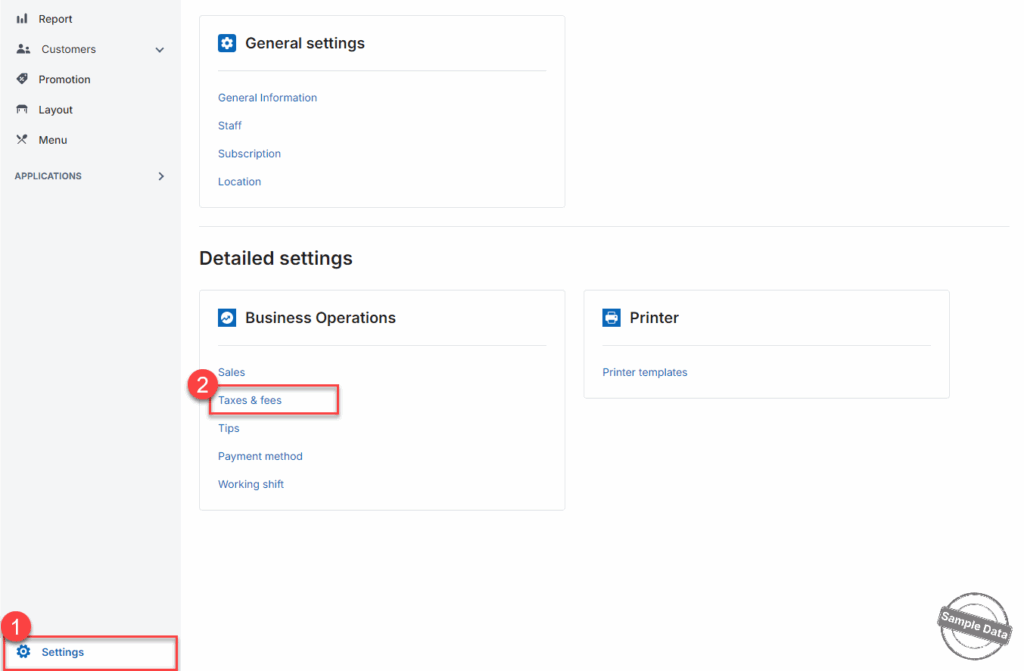Screen dimensions: 1024x671
Task: Open the Staff settings link
Action: tap(230, 126)
